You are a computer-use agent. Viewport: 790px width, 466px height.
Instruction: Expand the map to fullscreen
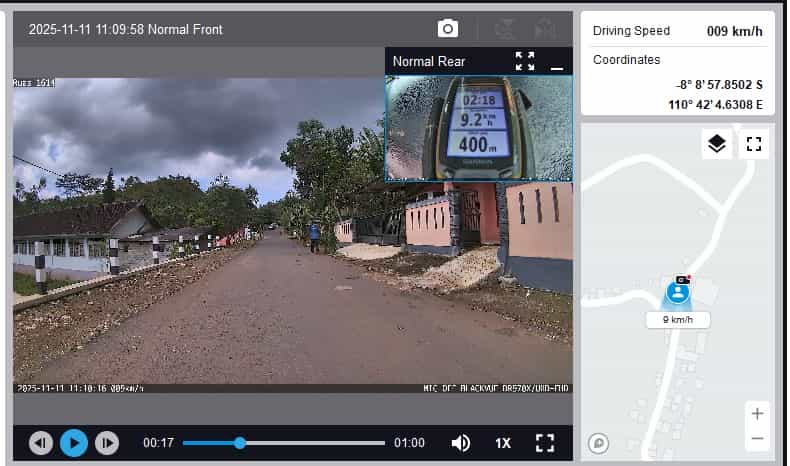(x=754, y=144)
